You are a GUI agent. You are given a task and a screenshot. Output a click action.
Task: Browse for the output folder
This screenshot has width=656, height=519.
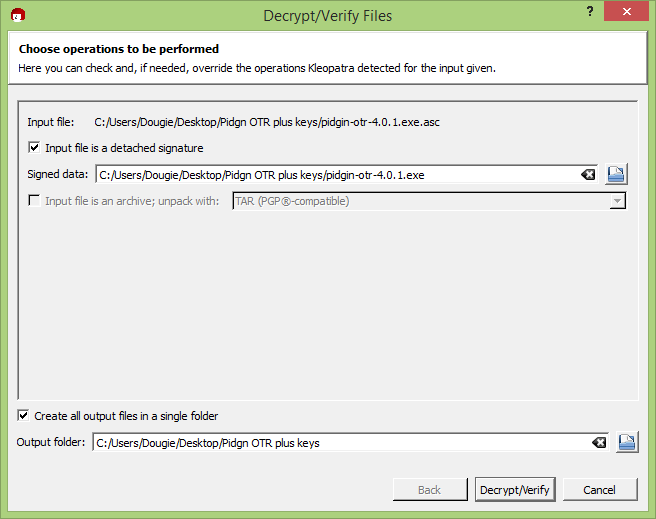click(627, 442)
